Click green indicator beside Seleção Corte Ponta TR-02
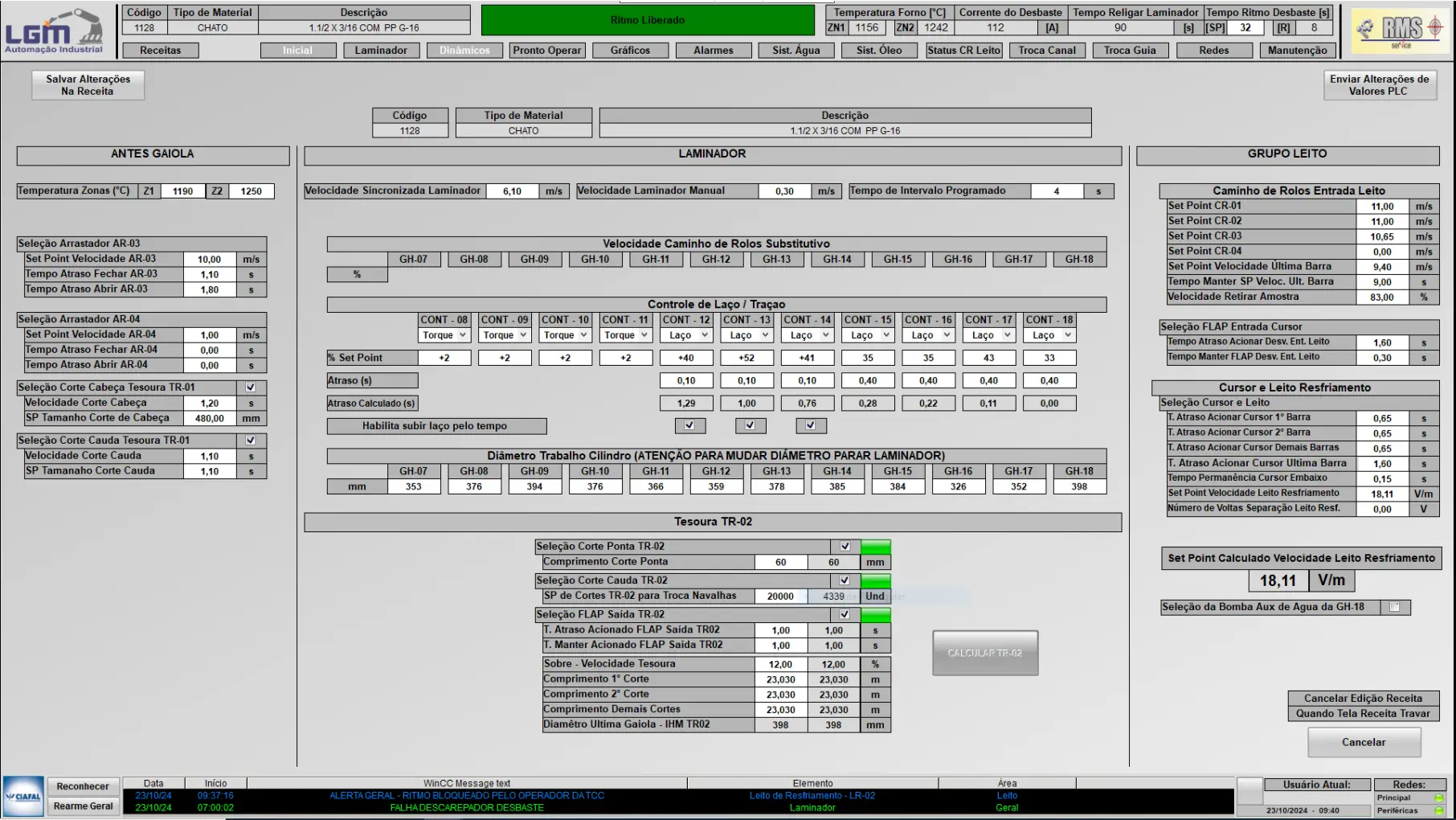 (875, 547)
